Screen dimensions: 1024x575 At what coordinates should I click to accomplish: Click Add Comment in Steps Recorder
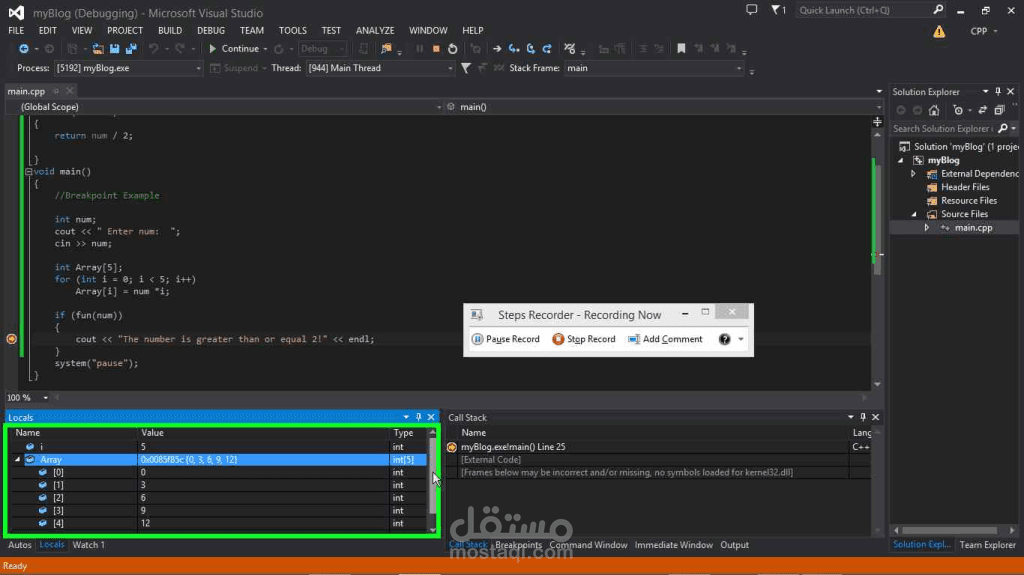point(665,339)
